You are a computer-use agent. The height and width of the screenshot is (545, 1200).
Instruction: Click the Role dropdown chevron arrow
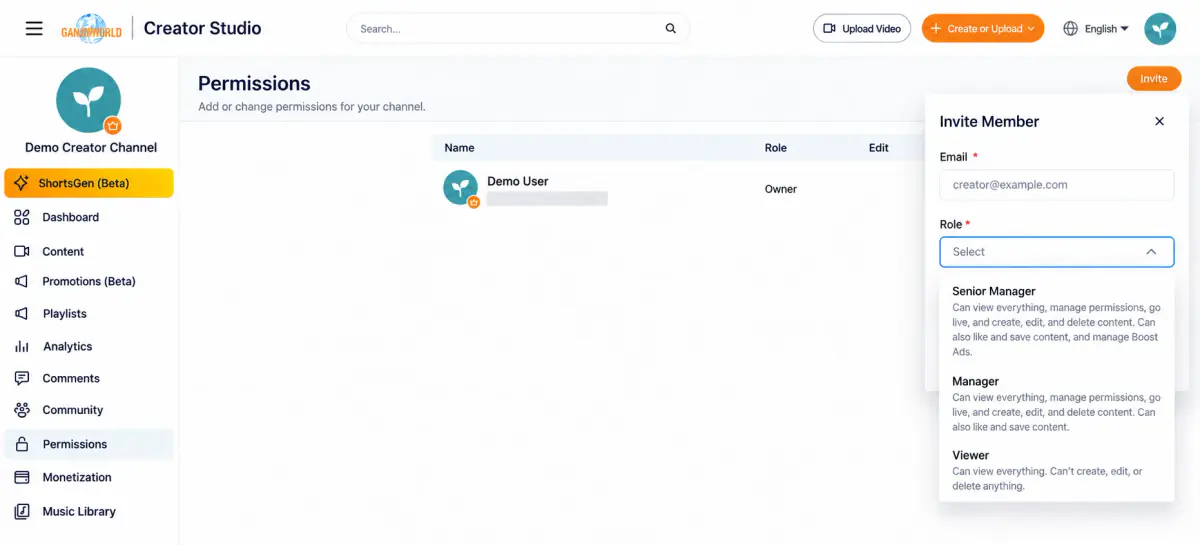(x=1152, y=252)
